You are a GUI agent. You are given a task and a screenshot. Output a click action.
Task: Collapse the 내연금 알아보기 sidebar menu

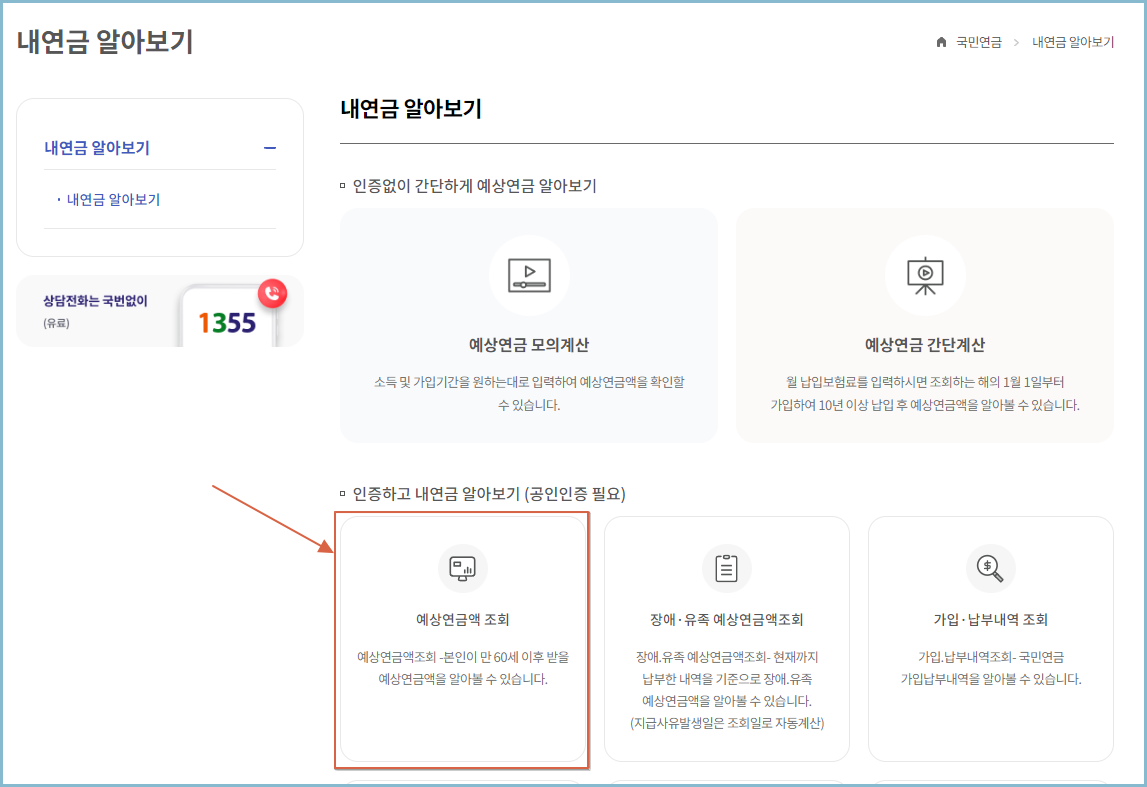click(x=269, y=145)
